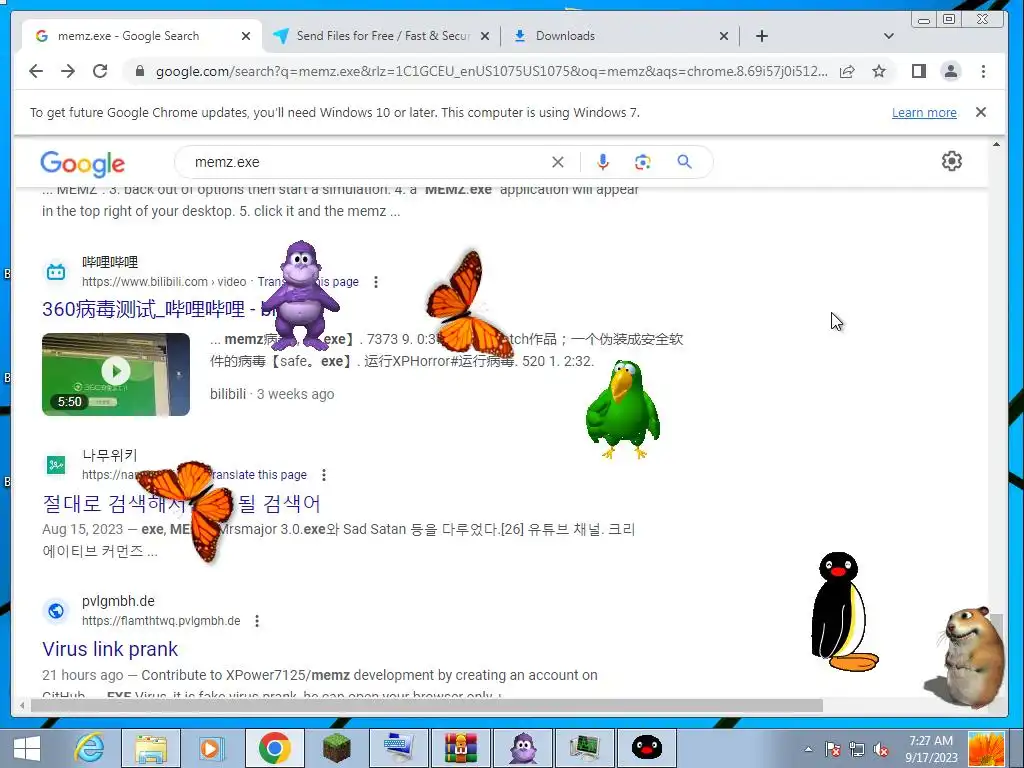Show hidden system tray icons
The width and height of the screenshot is (1024, 768).
pos(808,749)
